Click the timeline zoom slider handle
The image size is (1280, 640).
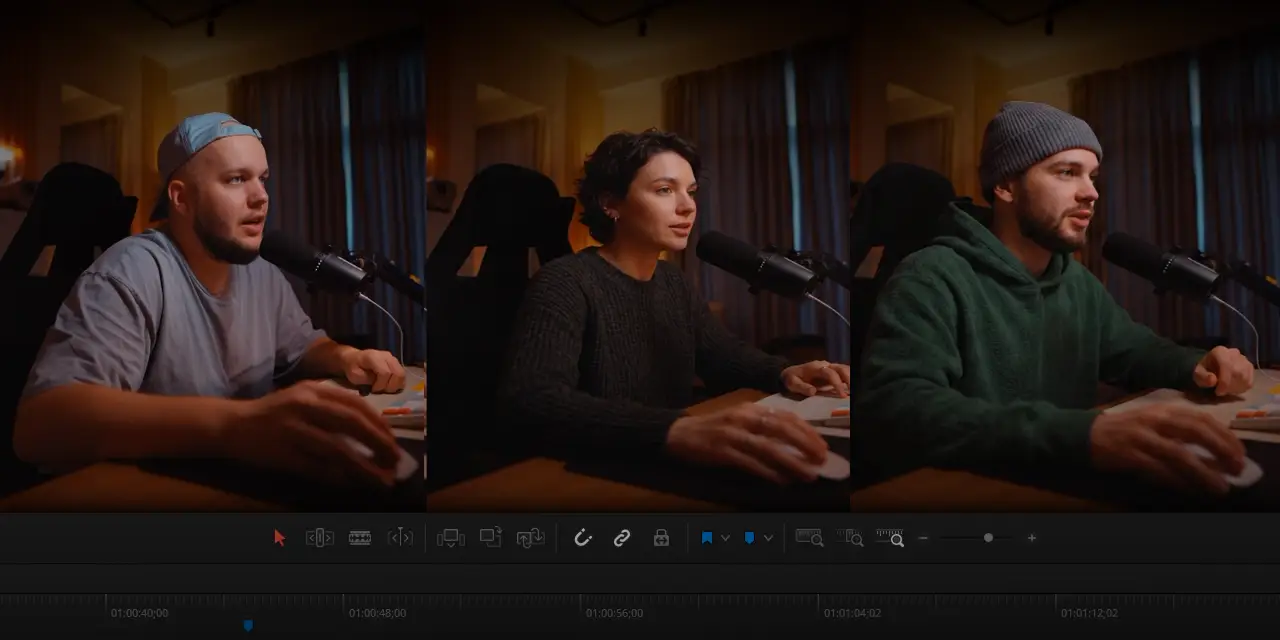[988, 538]
